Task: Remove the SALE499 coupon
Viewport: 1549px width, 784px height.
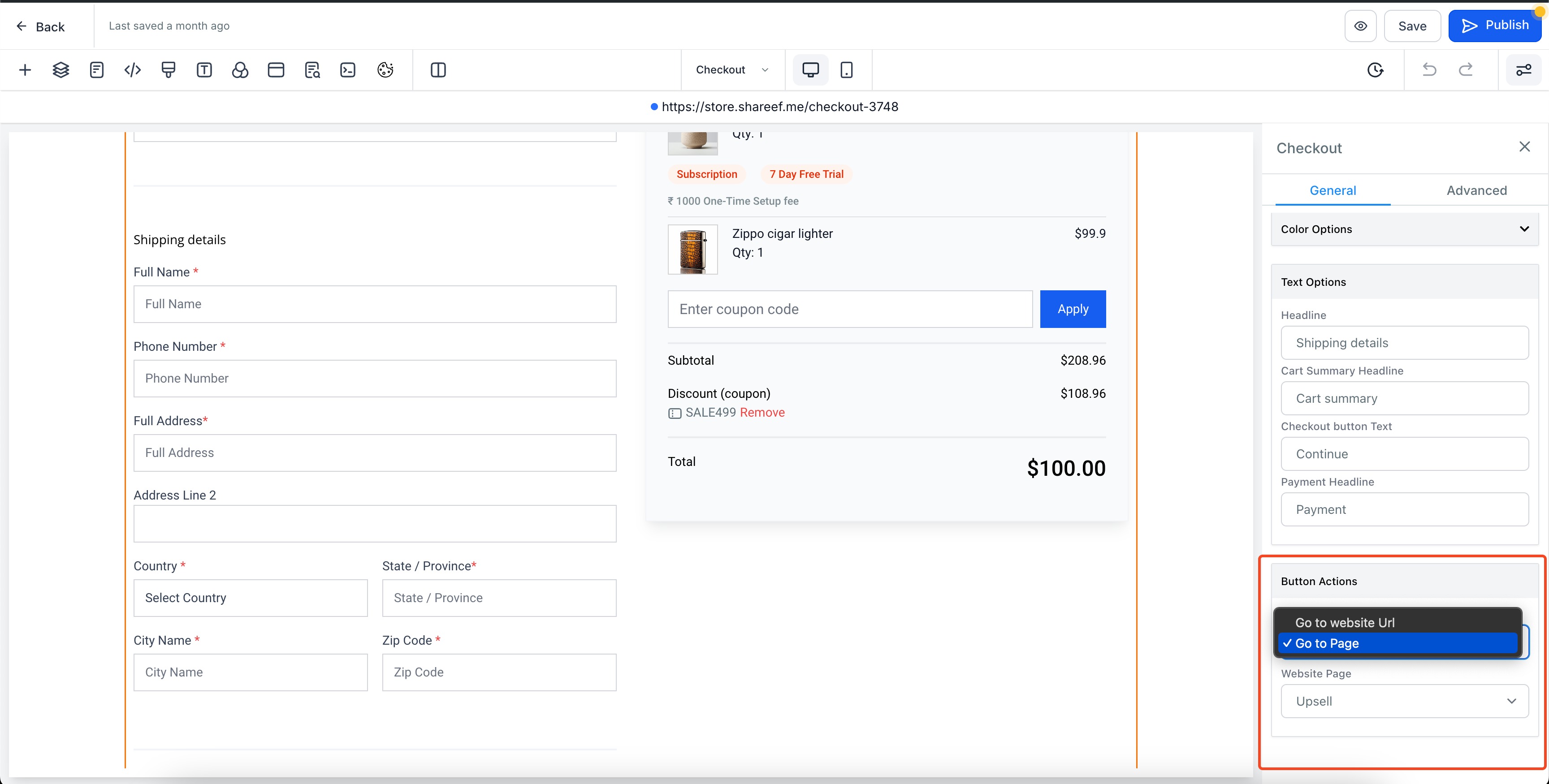Action: click(762, 413)
